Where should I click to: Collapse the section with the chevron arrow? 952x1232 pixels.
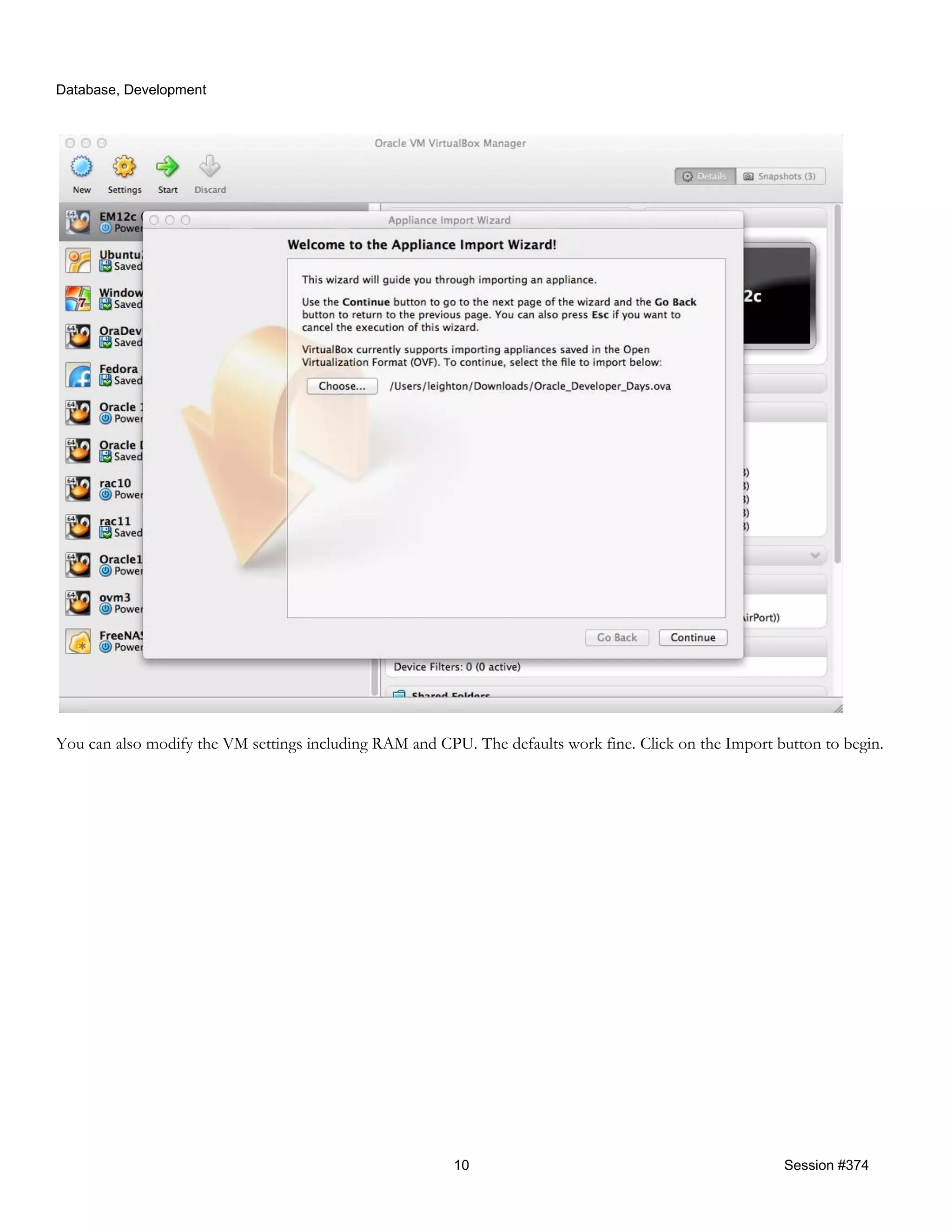[x=815, y=555]
